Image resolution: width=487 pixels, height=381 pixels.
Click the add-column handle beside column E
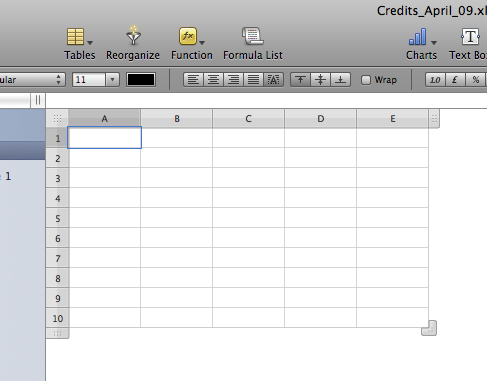click(x=434, y=118)
